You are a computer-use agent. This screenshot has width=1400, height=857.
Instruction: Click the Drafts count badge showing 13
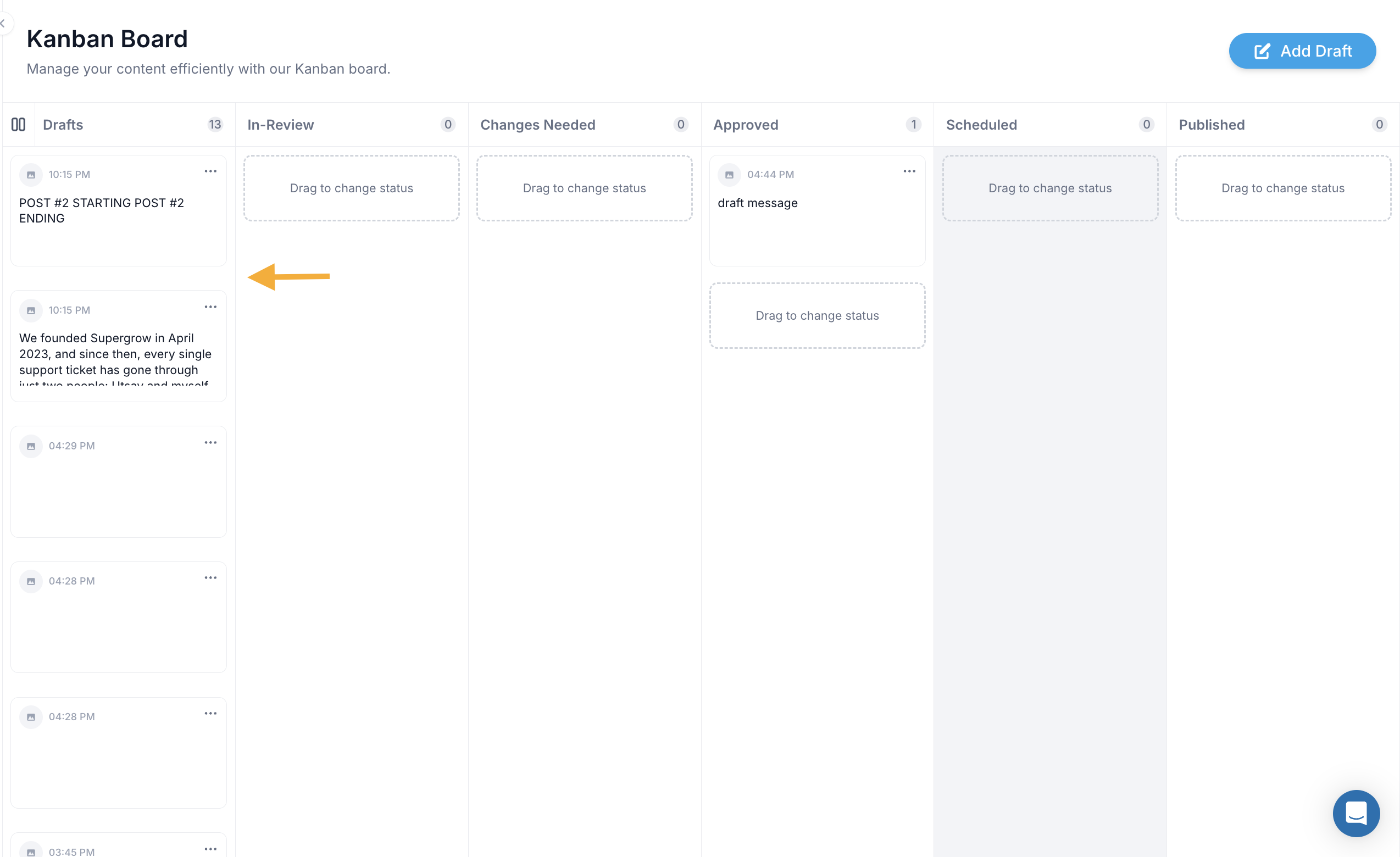(215, 124)
